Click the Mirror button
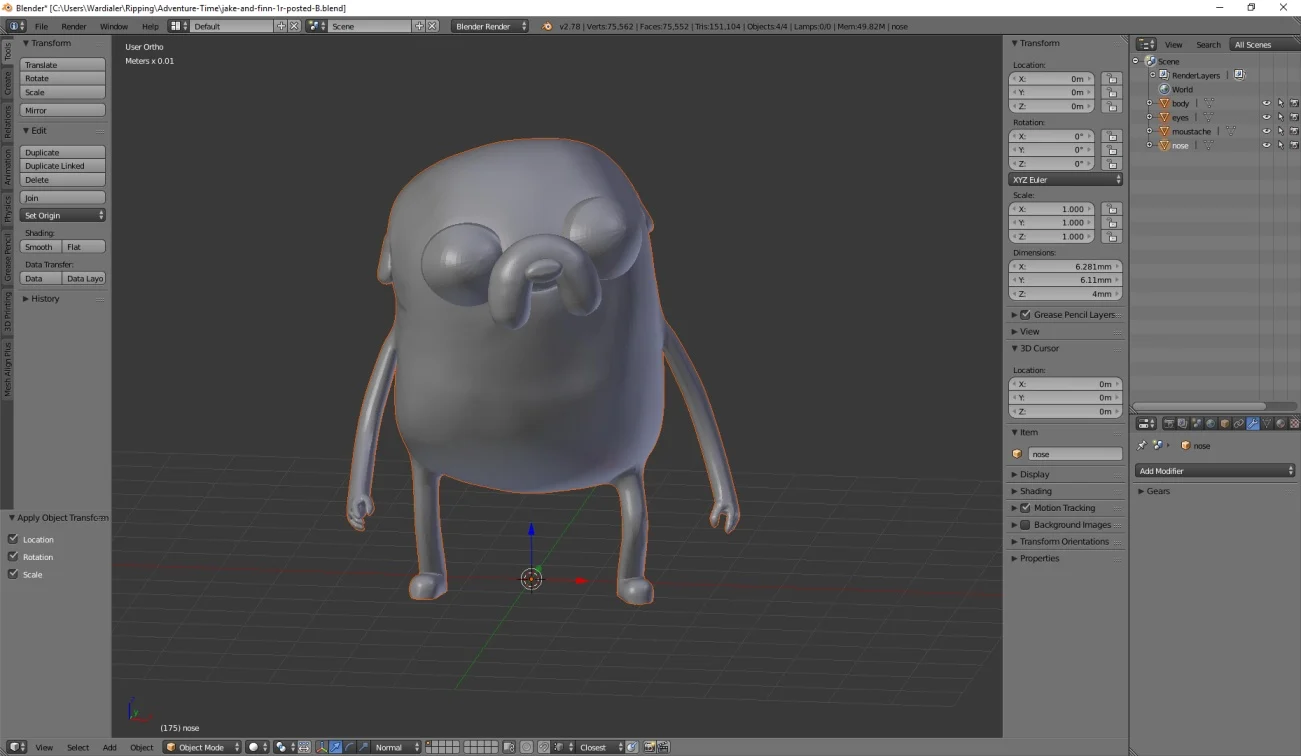The image size is (1301, 756). (x=62, y=110)
